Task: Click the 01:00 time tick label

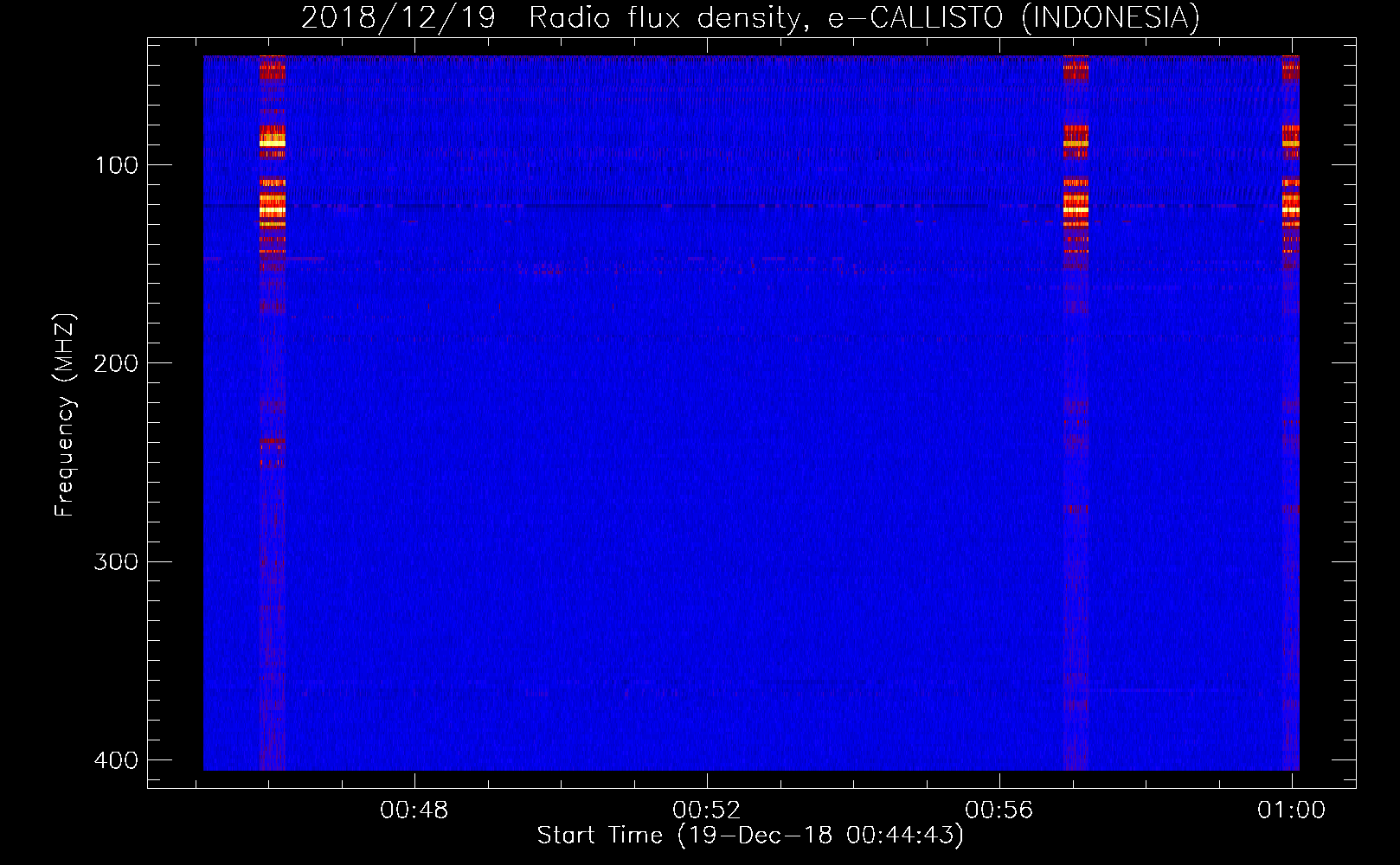Action: coord(1292,811)
